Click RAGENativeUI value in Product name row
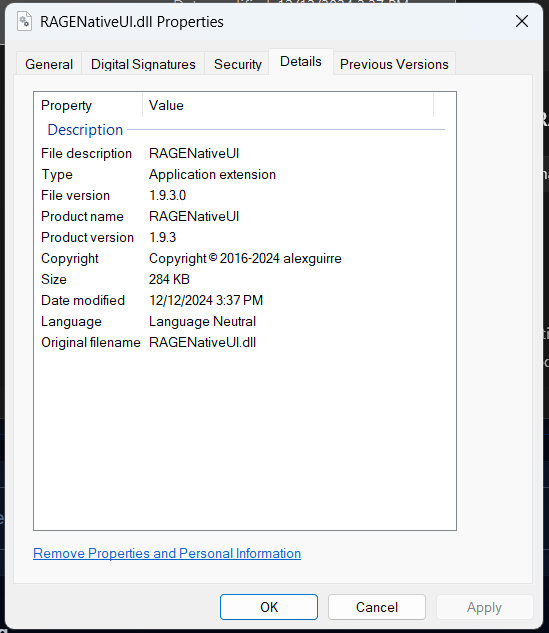This screenshot has width=549, height=633. 194,216
